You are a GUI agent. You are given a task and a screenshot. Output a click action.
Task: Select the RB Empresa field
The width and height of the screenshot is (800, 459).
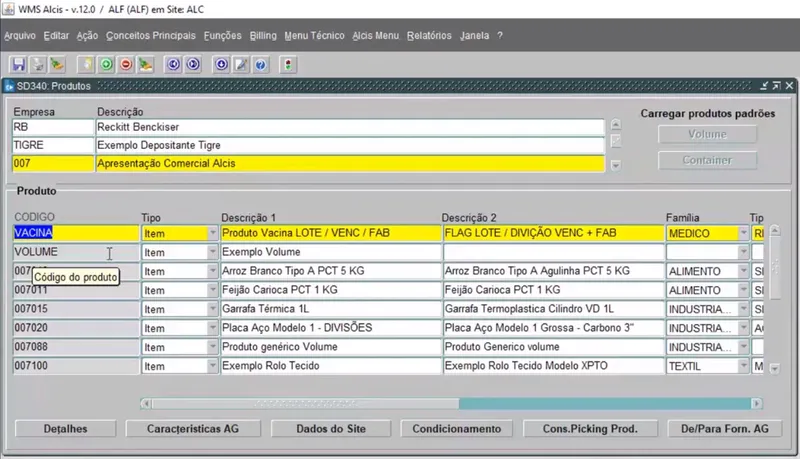click(53, 127)
